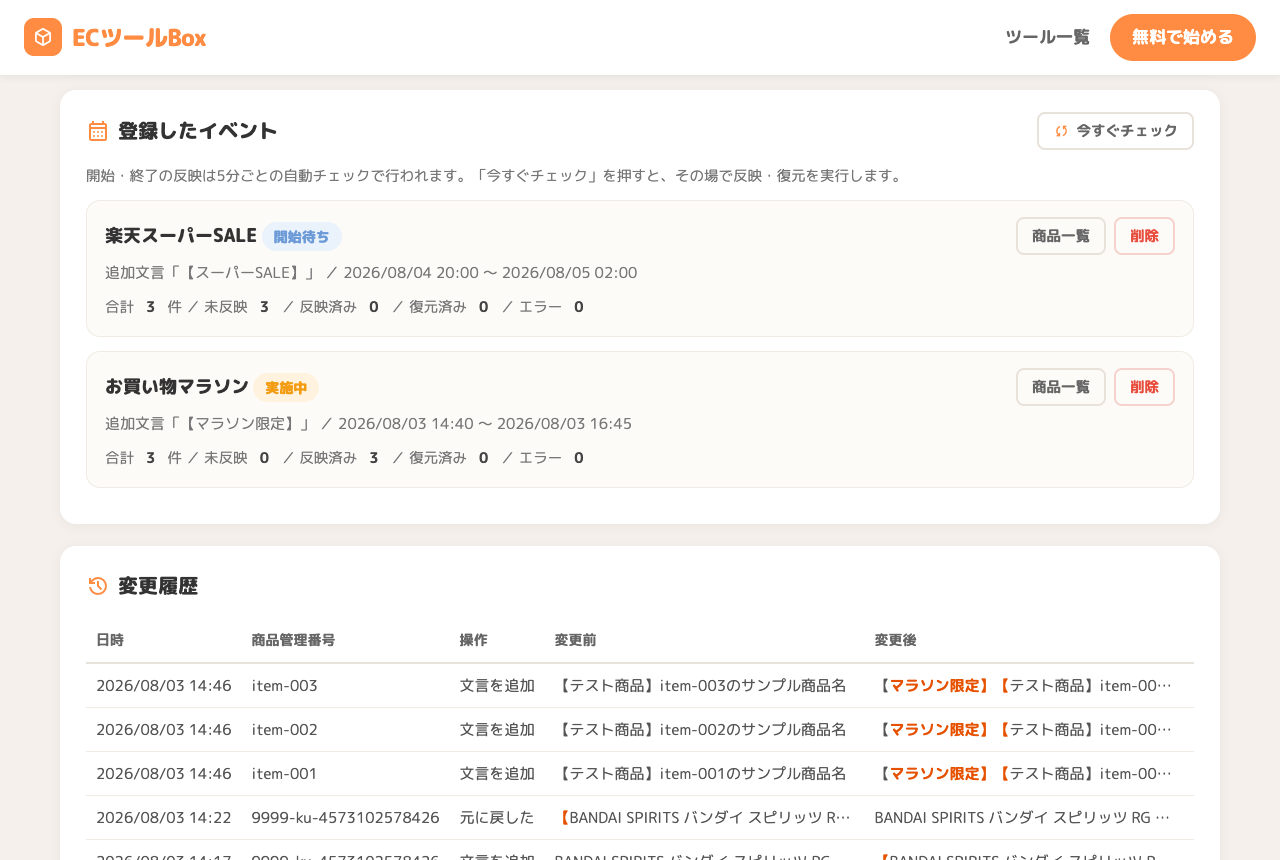1280x860 pixels.
Task: Click the 登録したイベント heading
Action: (198, 131)
